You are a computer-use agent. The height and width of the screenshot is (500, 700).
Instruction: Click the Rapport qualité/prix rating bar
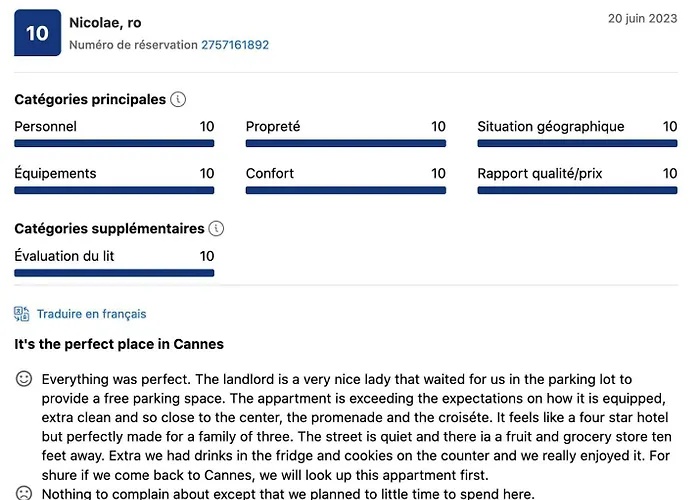577,191
